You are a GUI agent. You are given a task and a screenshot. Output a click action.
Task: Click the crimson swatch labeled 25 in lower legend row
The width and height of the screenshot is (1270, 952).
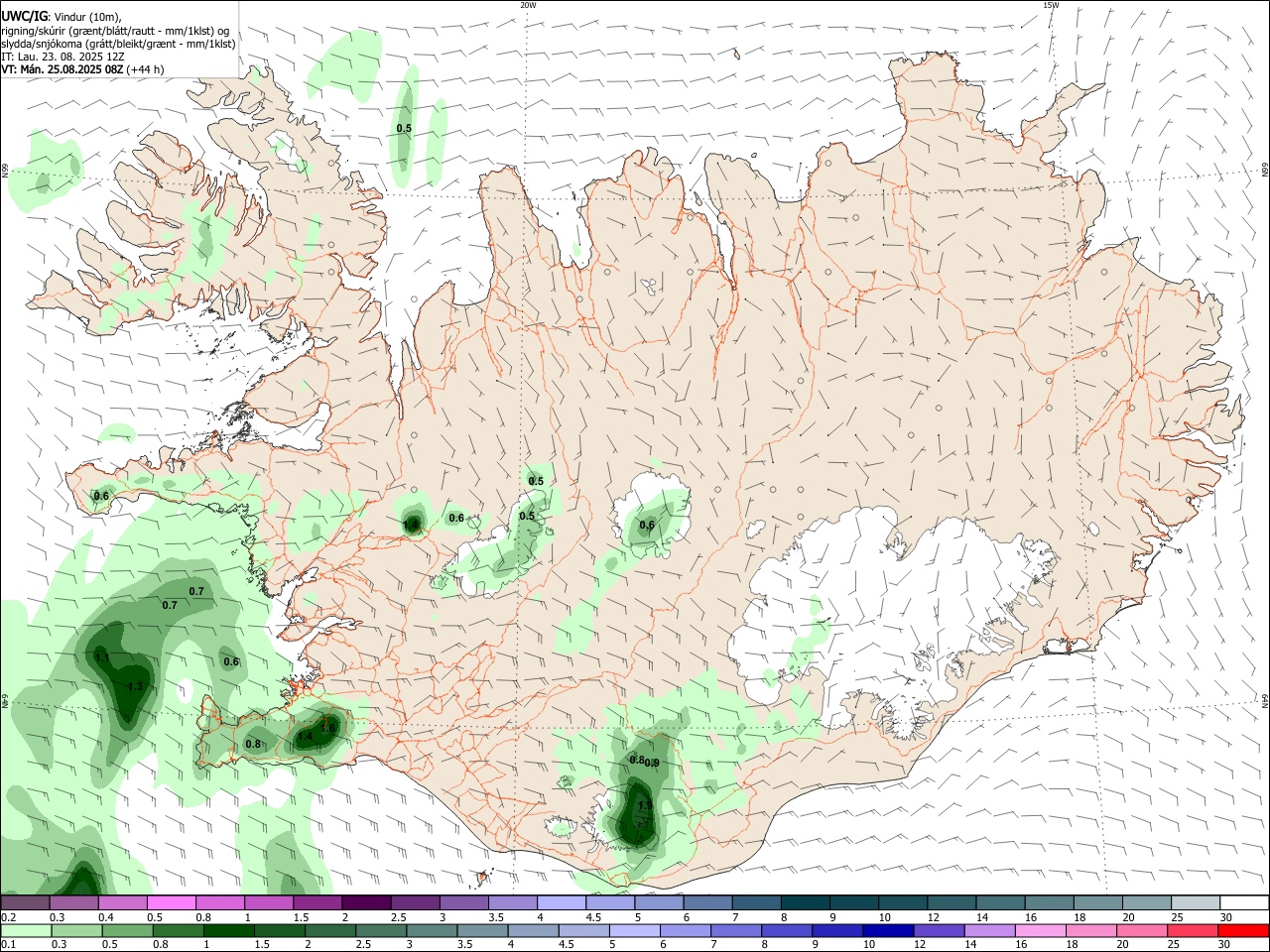[x=1193, y=930]
